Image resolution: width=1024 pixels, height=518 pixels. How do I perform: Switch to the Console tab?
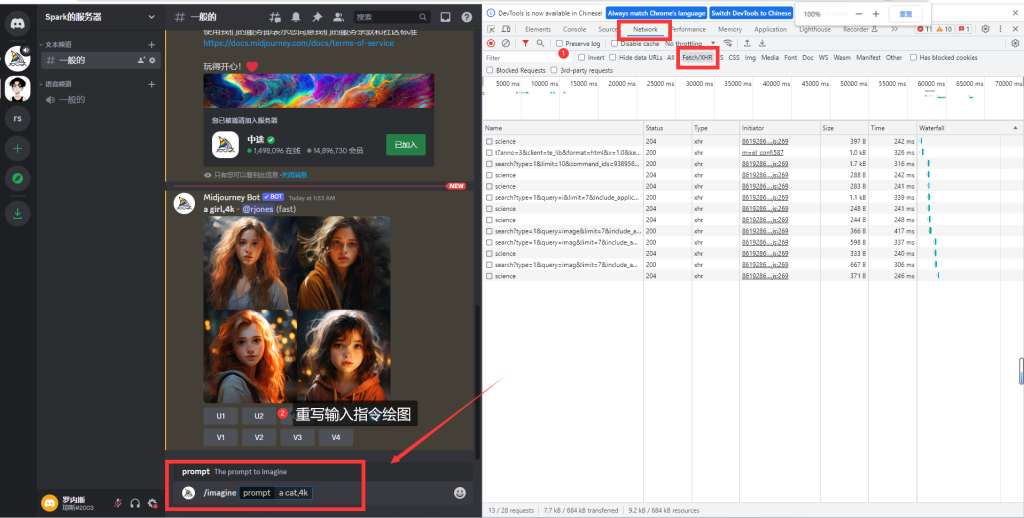[x=574, y=29]
